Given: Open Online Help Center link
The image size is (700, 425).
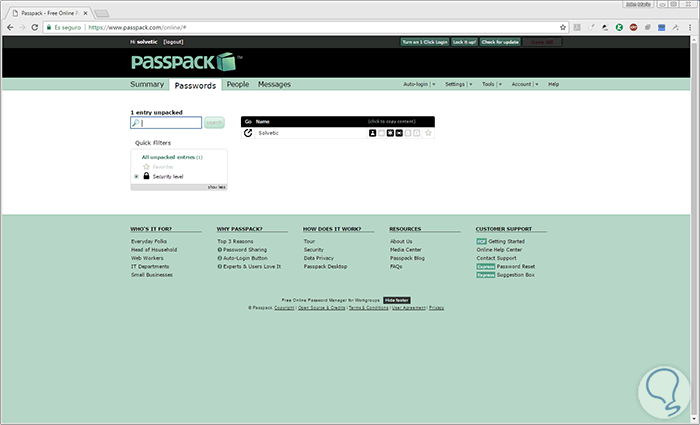Looking at the screenshot, I should pyautogui.click(x=499, y=250).
